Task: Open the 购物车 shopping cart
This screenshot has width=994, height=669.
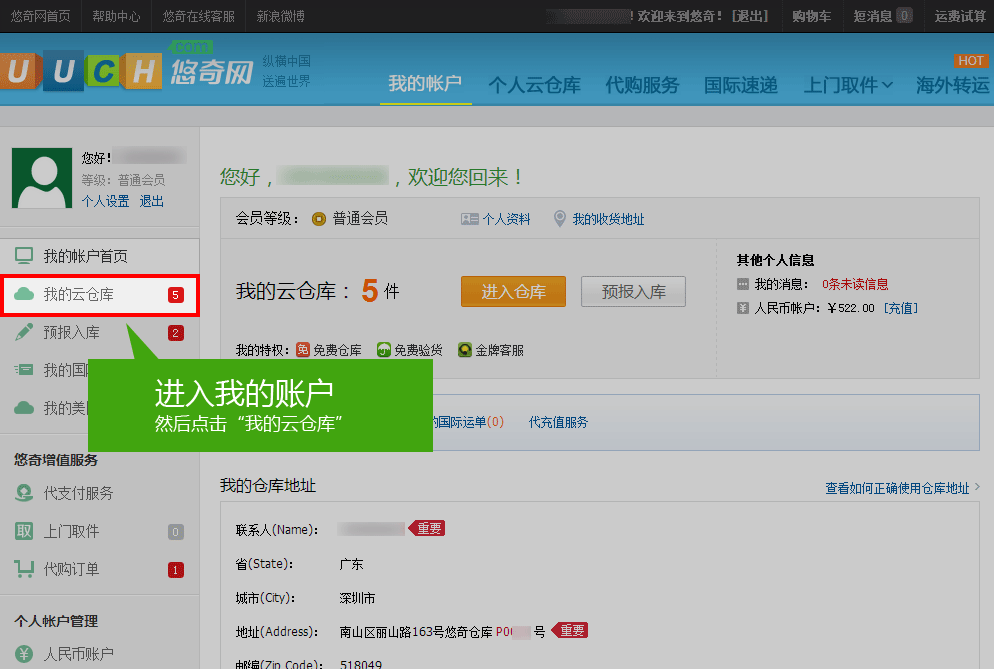Action: point(811,16)
